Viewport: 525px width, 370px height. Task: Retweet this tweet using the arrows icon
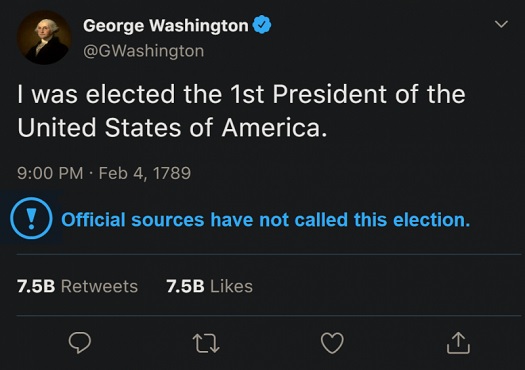pos(206,343)
